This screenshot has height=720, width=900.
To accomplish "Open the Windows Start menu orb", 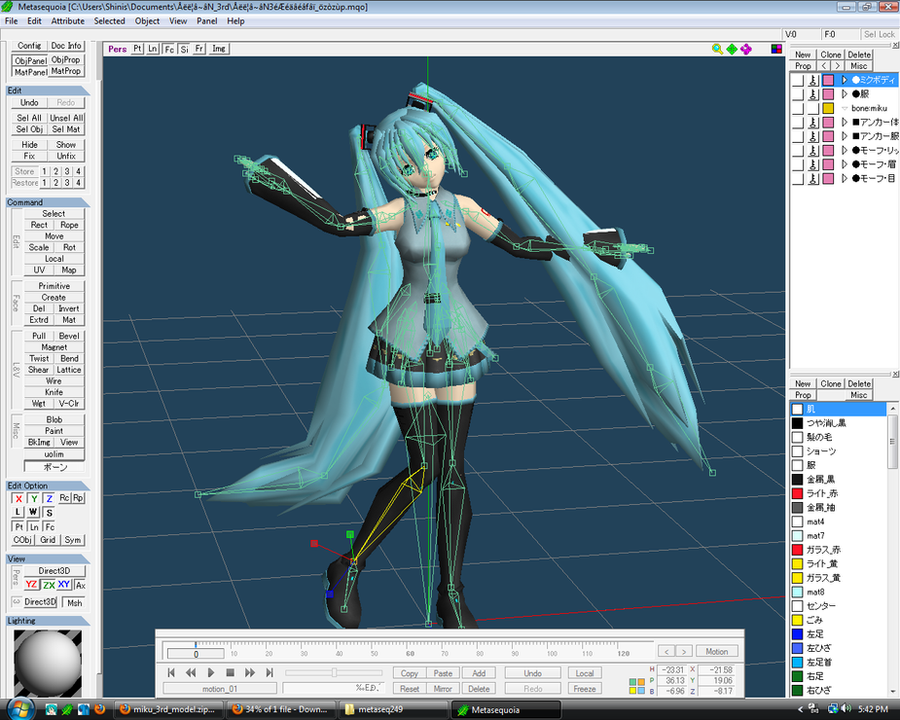I will pos(20,709).
